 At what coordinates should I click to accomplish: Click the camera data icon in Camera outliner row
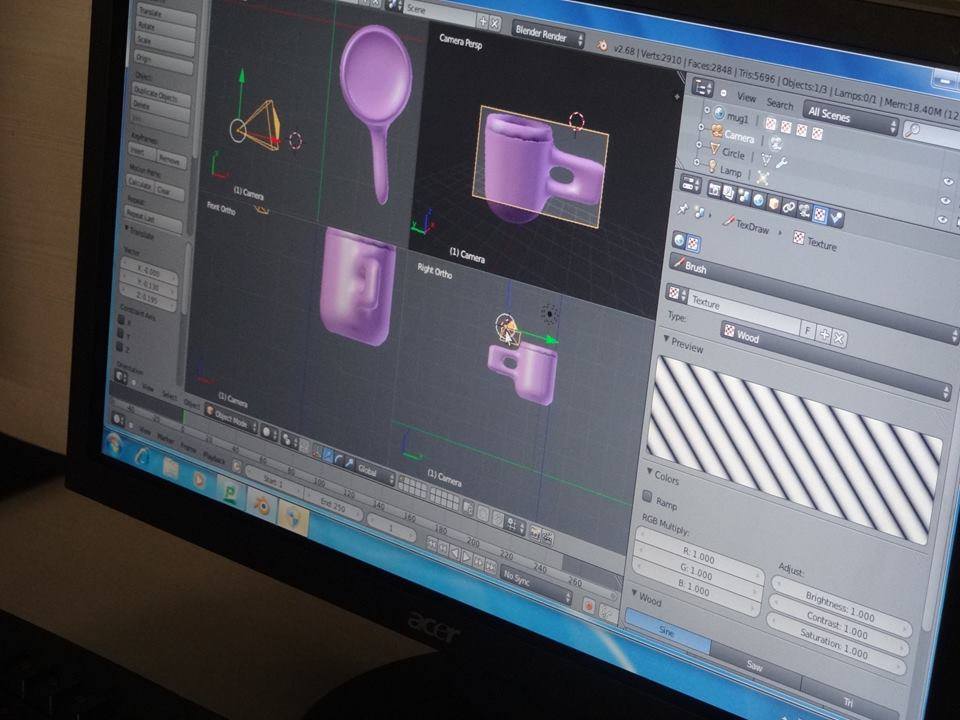(776, 143)
